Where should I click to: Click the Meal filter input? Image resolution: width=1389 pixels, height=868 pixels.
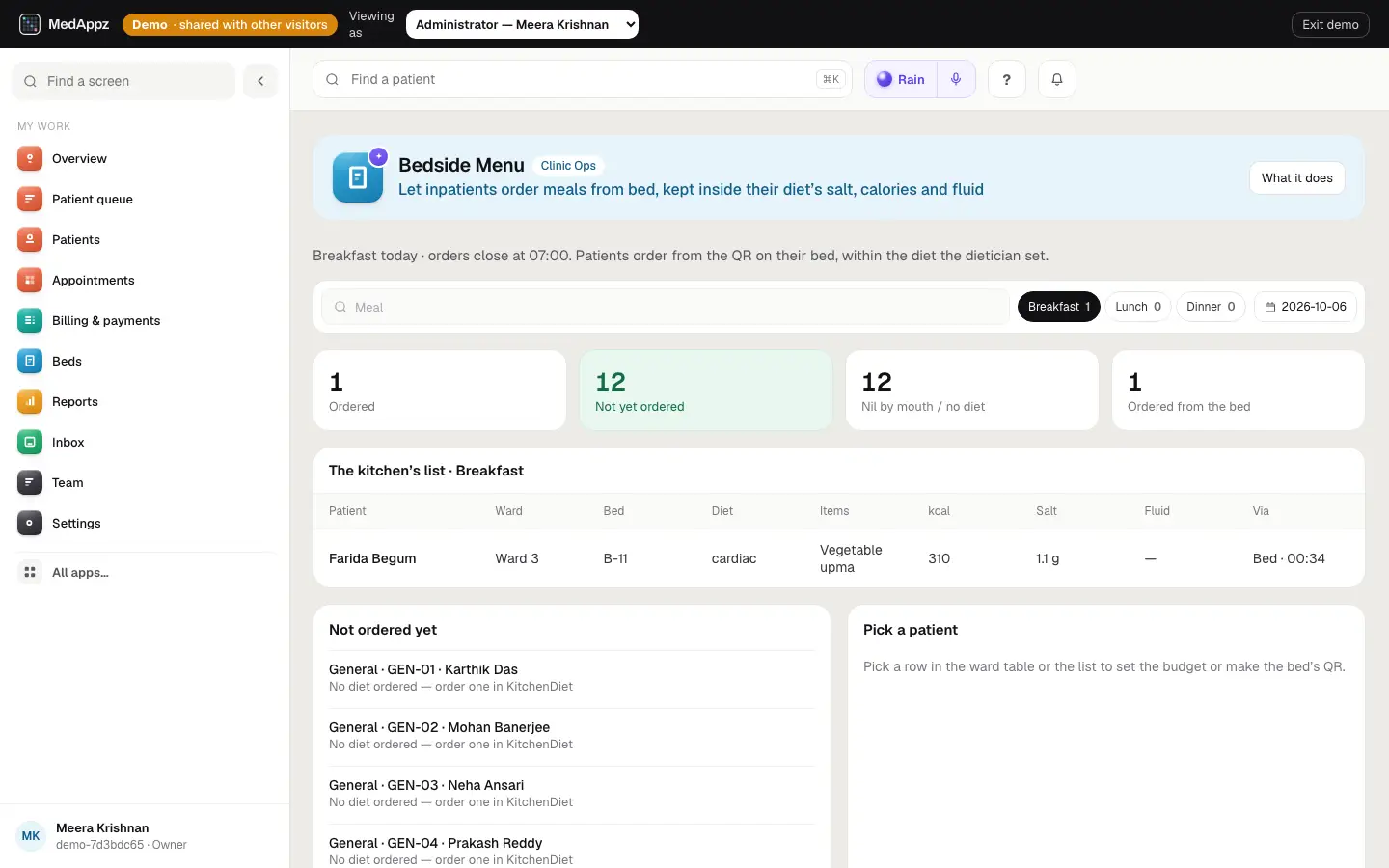pyautogui.click(x=666, y=307)
